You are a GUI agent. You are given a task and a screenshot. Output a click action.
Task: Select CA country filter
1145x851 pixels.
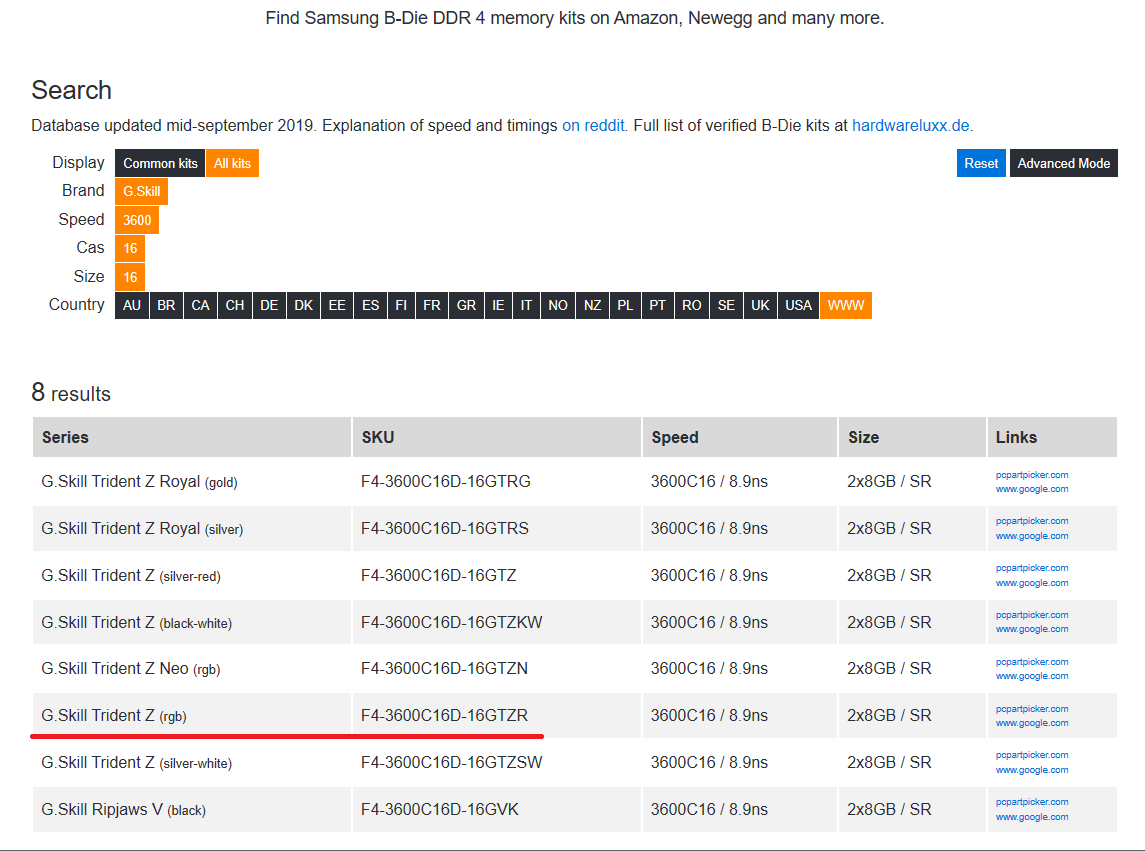coord(201,305)
